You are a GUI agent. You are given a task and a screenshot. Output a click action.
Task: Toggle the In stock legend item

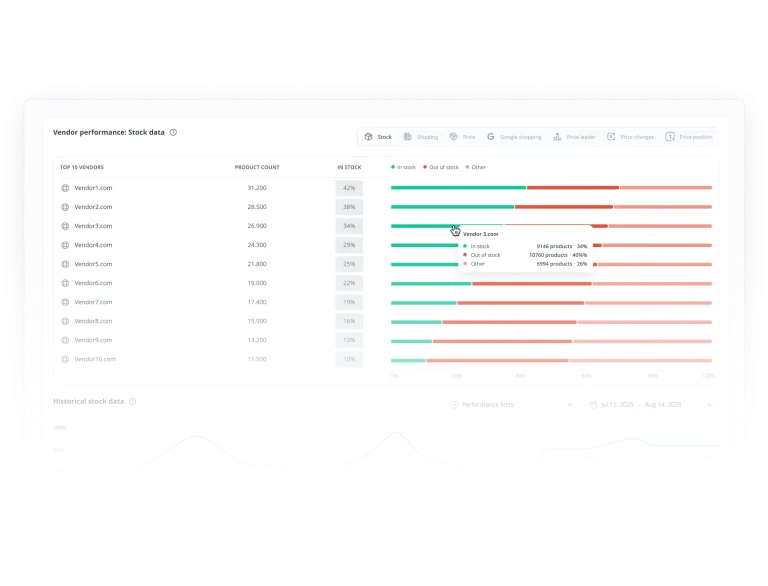click(x=403, y=167)
